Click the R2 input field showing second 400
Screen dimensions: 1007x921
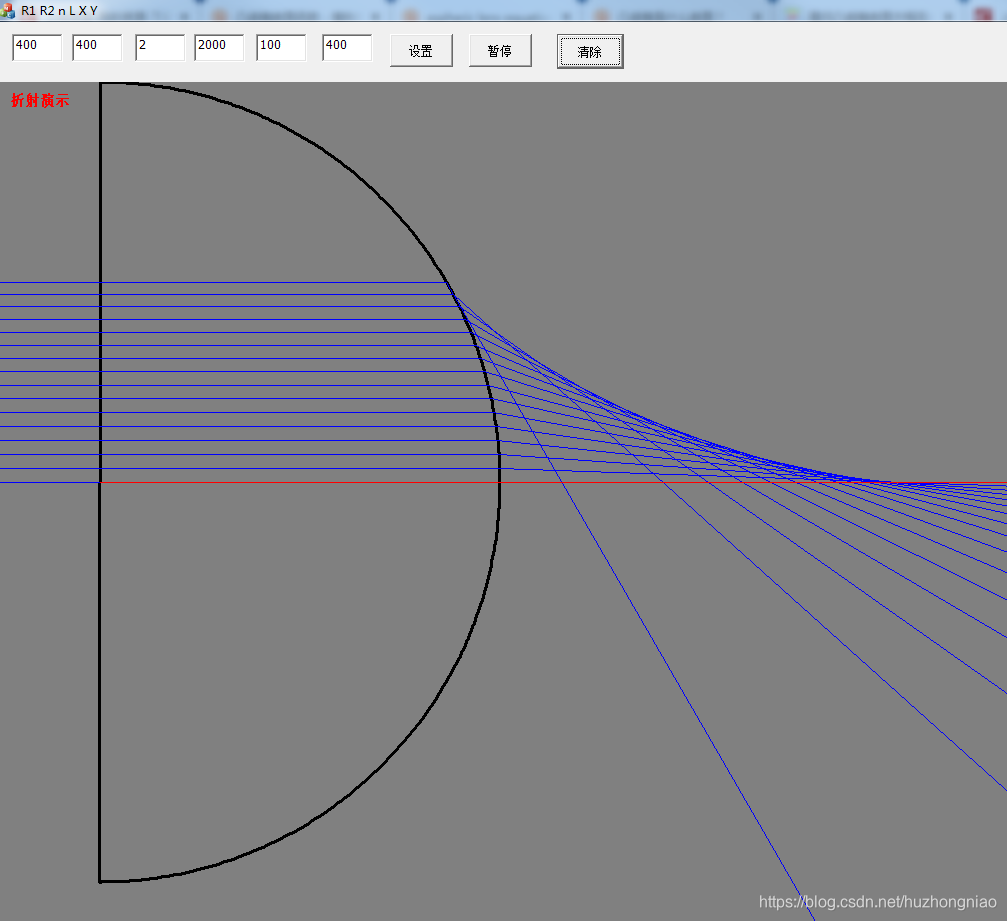[97, 48]
